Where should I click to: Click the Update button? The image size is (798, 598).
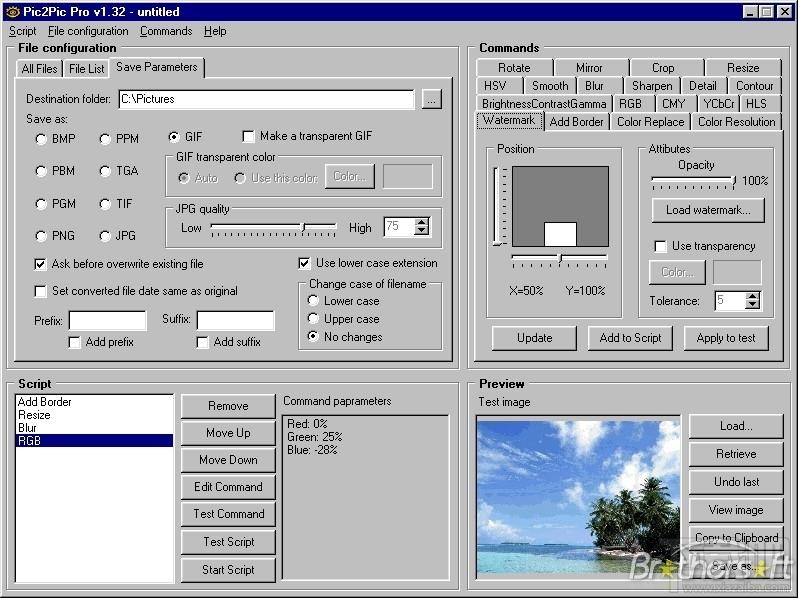(534, 338)
